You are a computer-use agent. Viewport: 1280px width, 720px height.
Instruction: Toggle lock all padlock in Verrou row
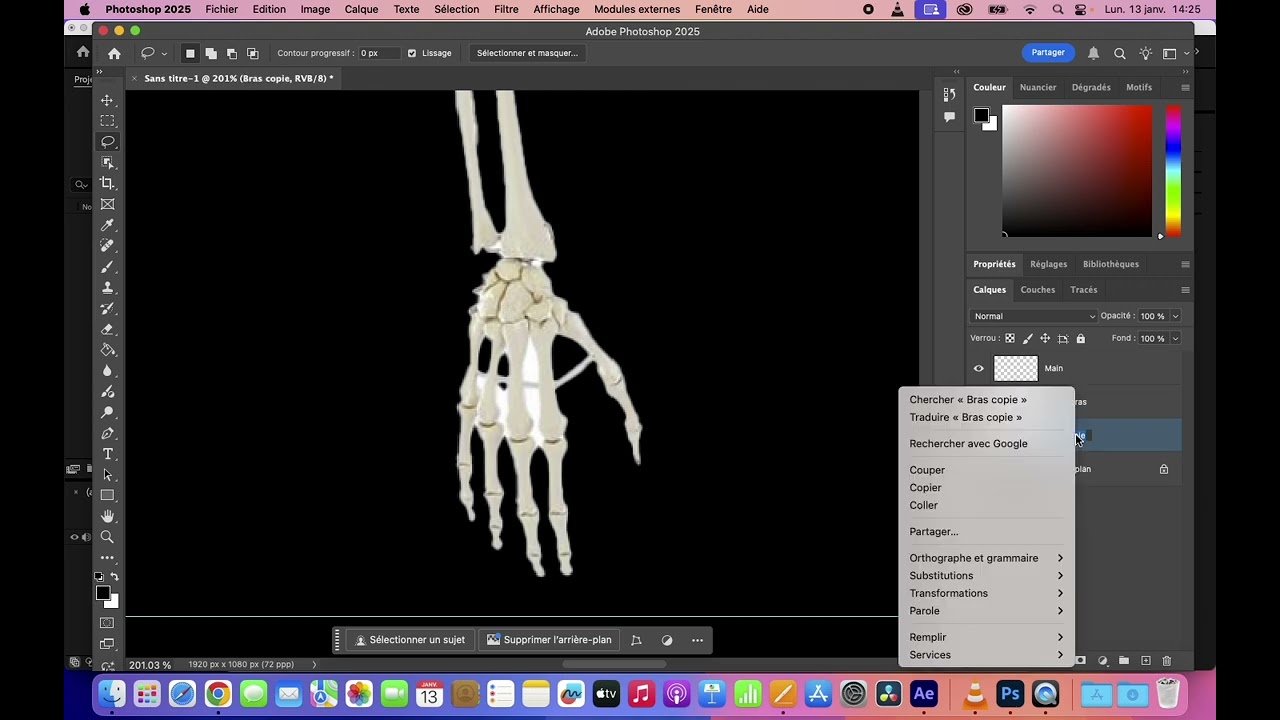1080,339
